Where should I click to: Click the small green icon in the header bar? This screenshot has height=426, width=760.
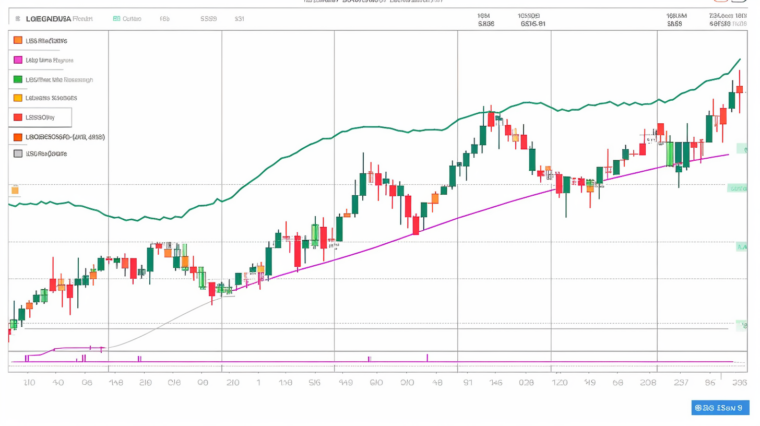[x=116, y=18]
